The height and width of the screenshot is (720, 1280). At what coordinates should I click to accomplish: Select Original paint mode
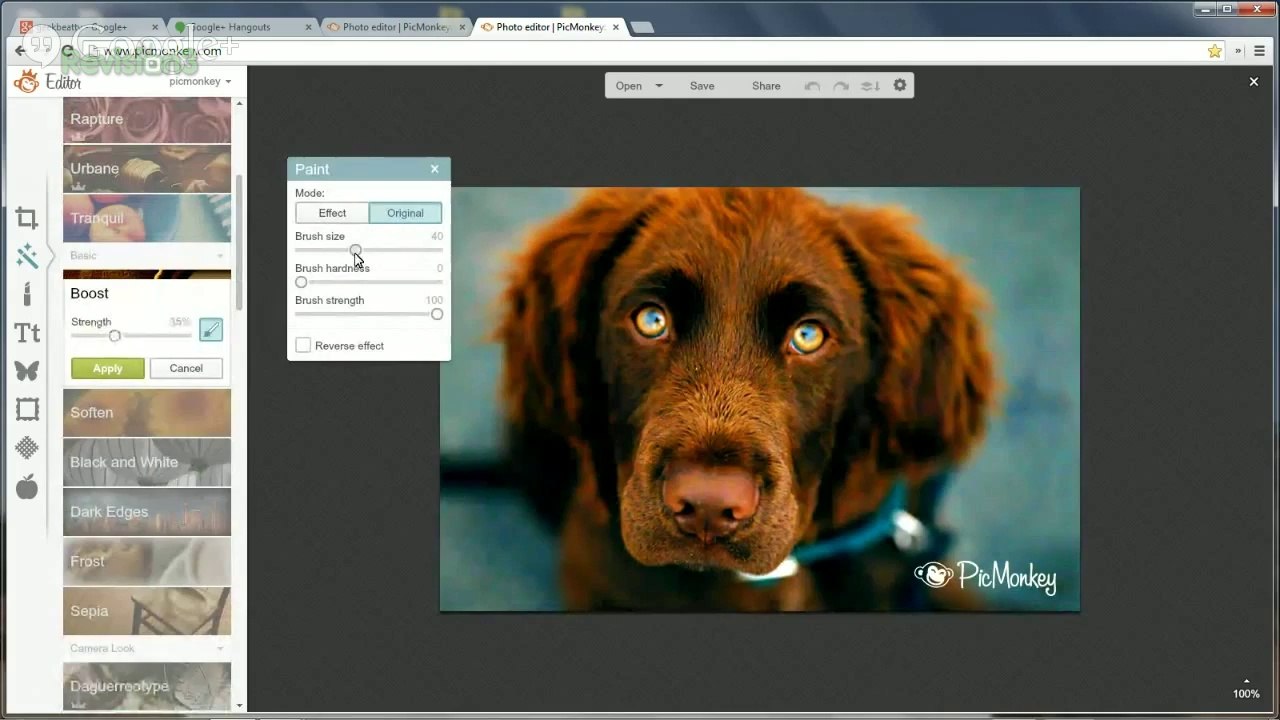[x=405, y=213]
